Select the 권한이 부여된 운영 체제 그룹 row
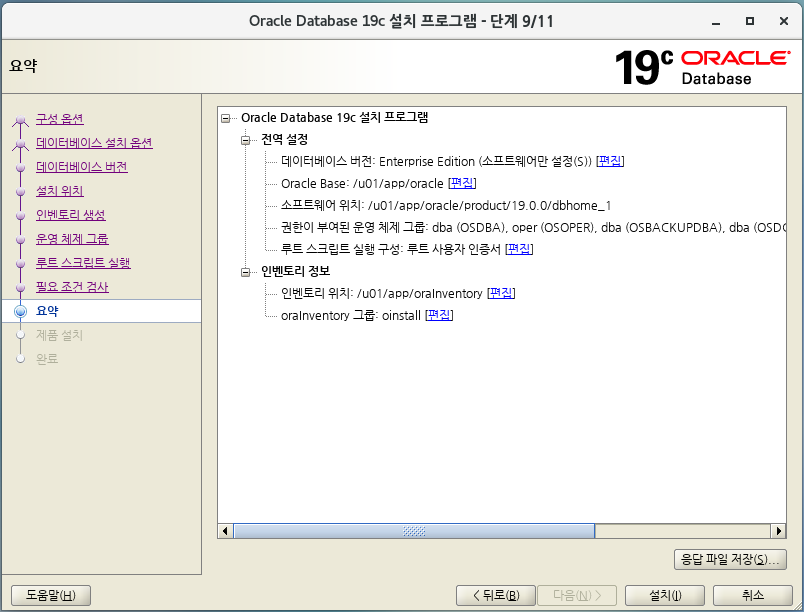Viewport: 804px width, 612px height. point(533,228)
